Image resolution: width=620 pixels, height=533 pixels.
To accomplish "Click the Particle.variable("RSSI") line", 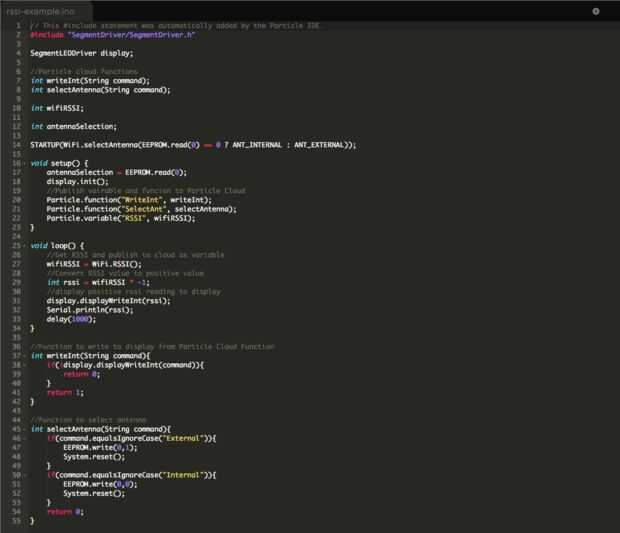I will pos(121,218).
